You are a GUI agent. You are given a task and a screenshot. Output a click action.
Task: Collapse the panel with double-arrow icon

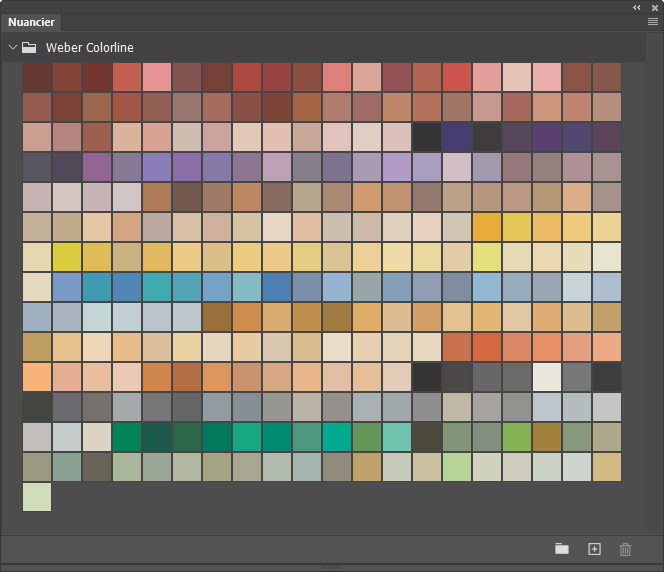(636, 8)
